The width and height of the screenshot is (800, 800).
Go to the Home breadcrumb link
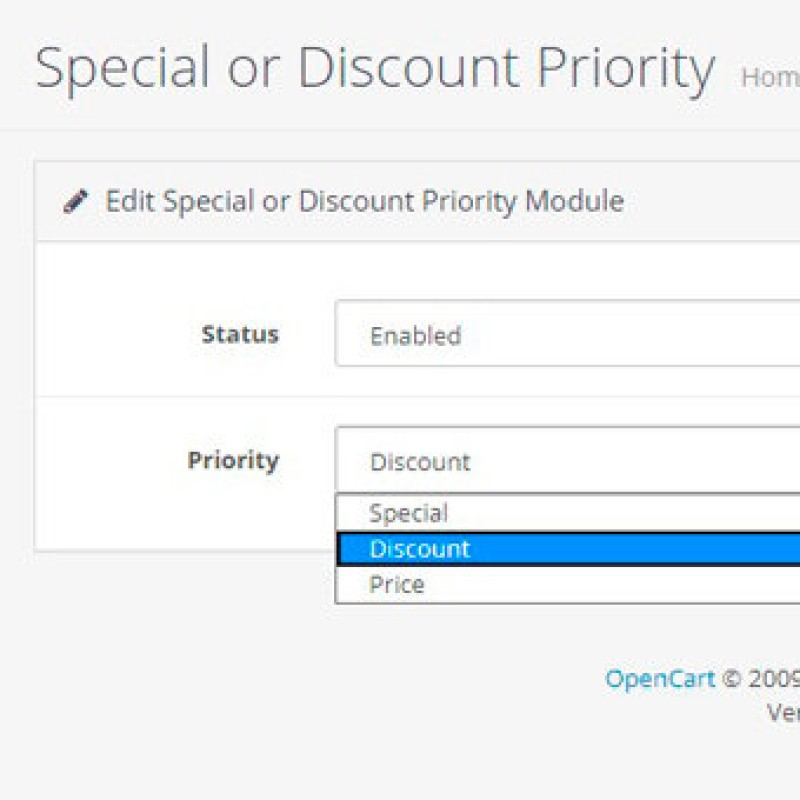click(769, 78)
